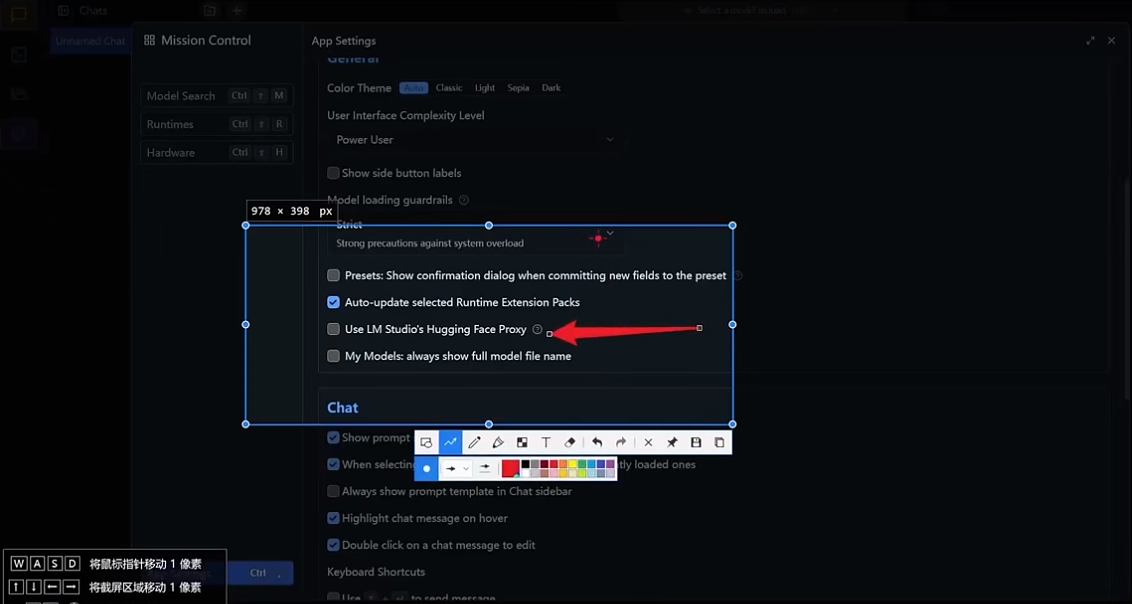This screenshot has height=604, width=1132.
Task: Select the rectangle and ellipse shape tool
Action: [x=426, y=442]
